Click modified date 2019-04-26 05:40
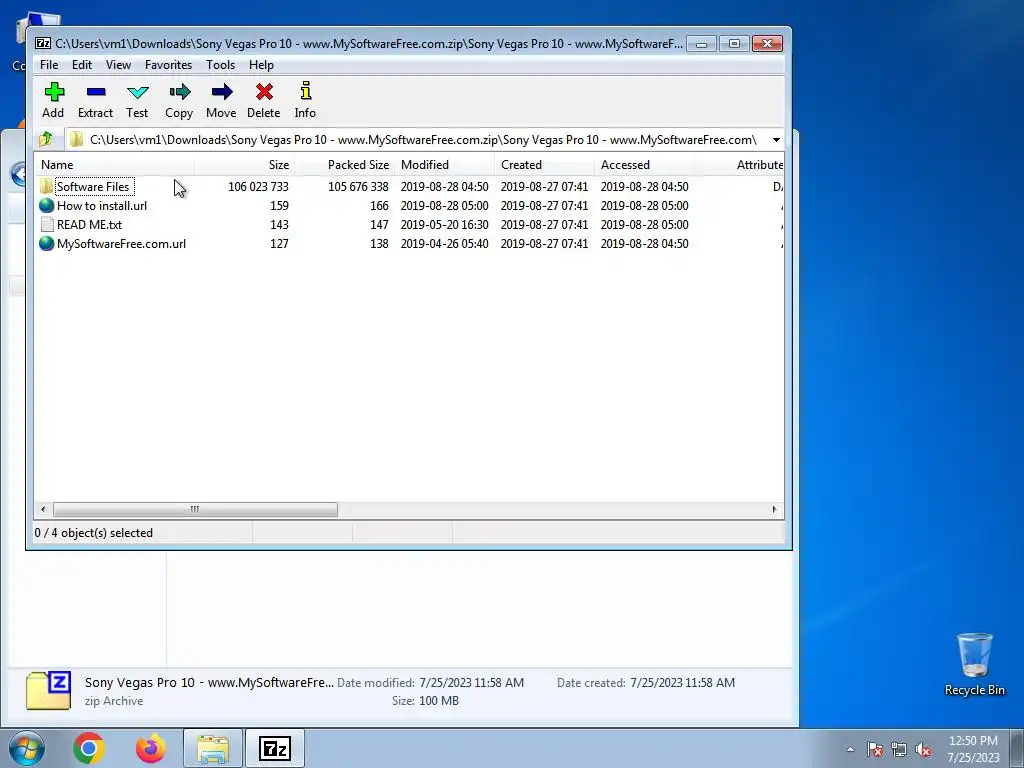 444,244
